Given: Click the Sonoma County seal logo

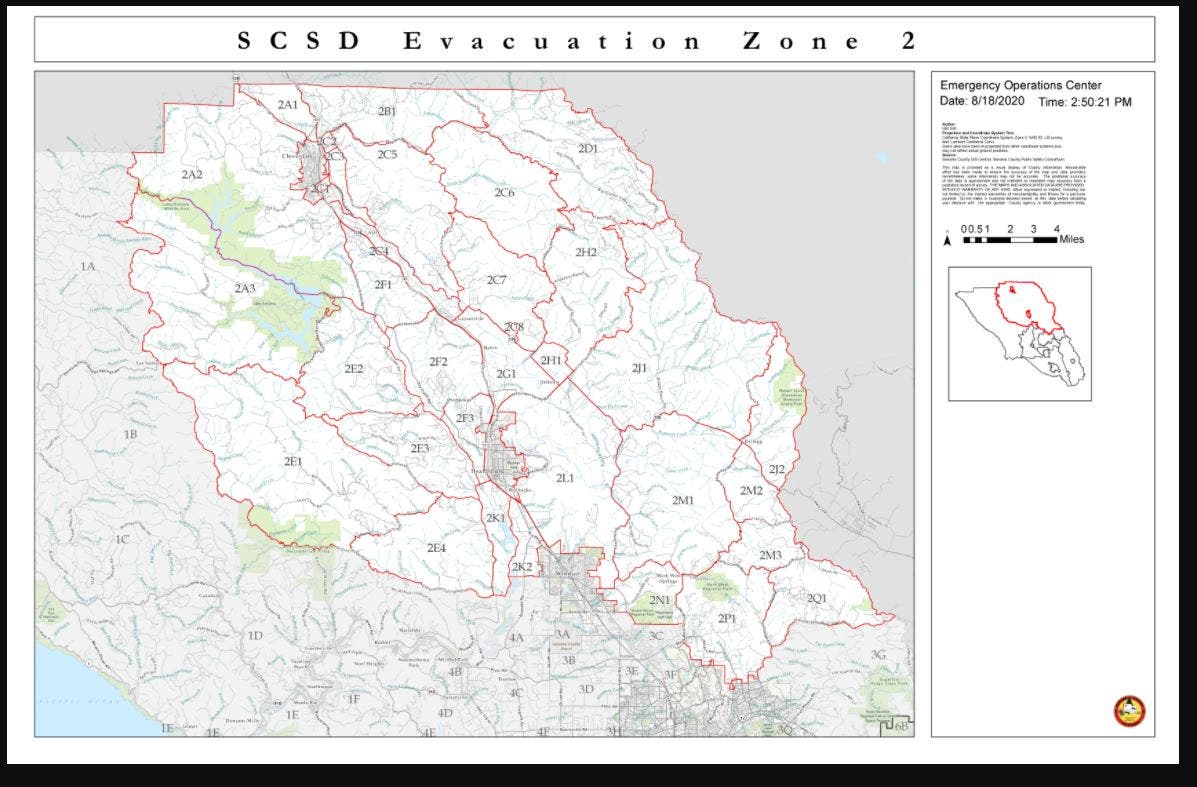Looking at the screenshot, I should [1129, 711].
